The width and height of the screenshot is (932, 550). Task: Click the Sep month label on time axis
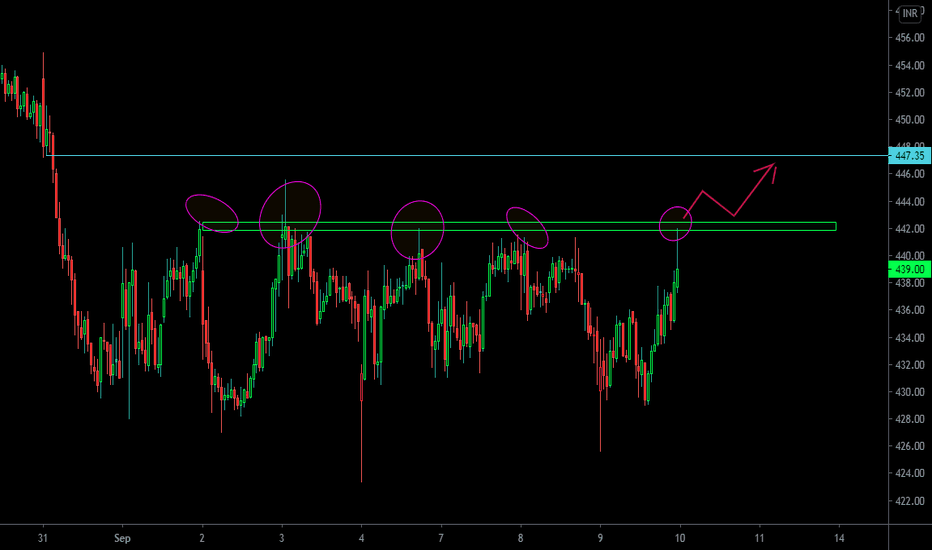coord(122,538)
